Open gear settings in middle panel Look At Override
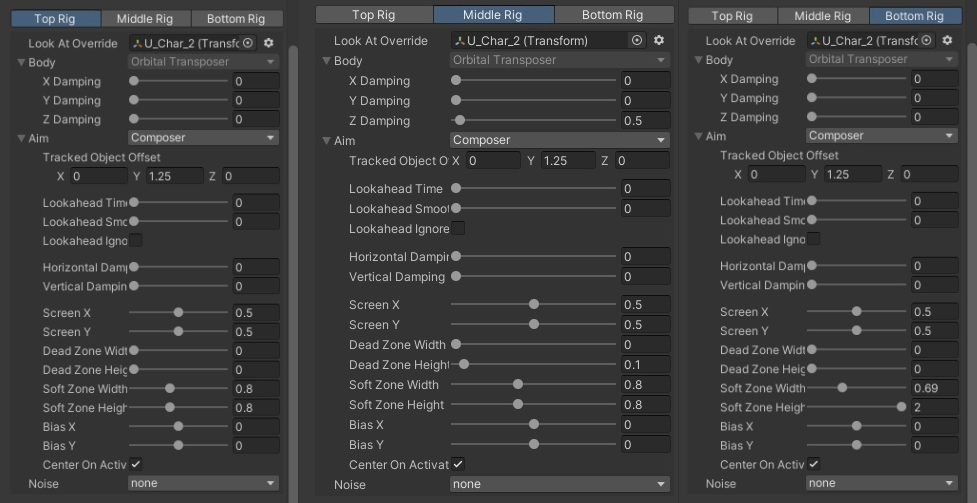 659,41
